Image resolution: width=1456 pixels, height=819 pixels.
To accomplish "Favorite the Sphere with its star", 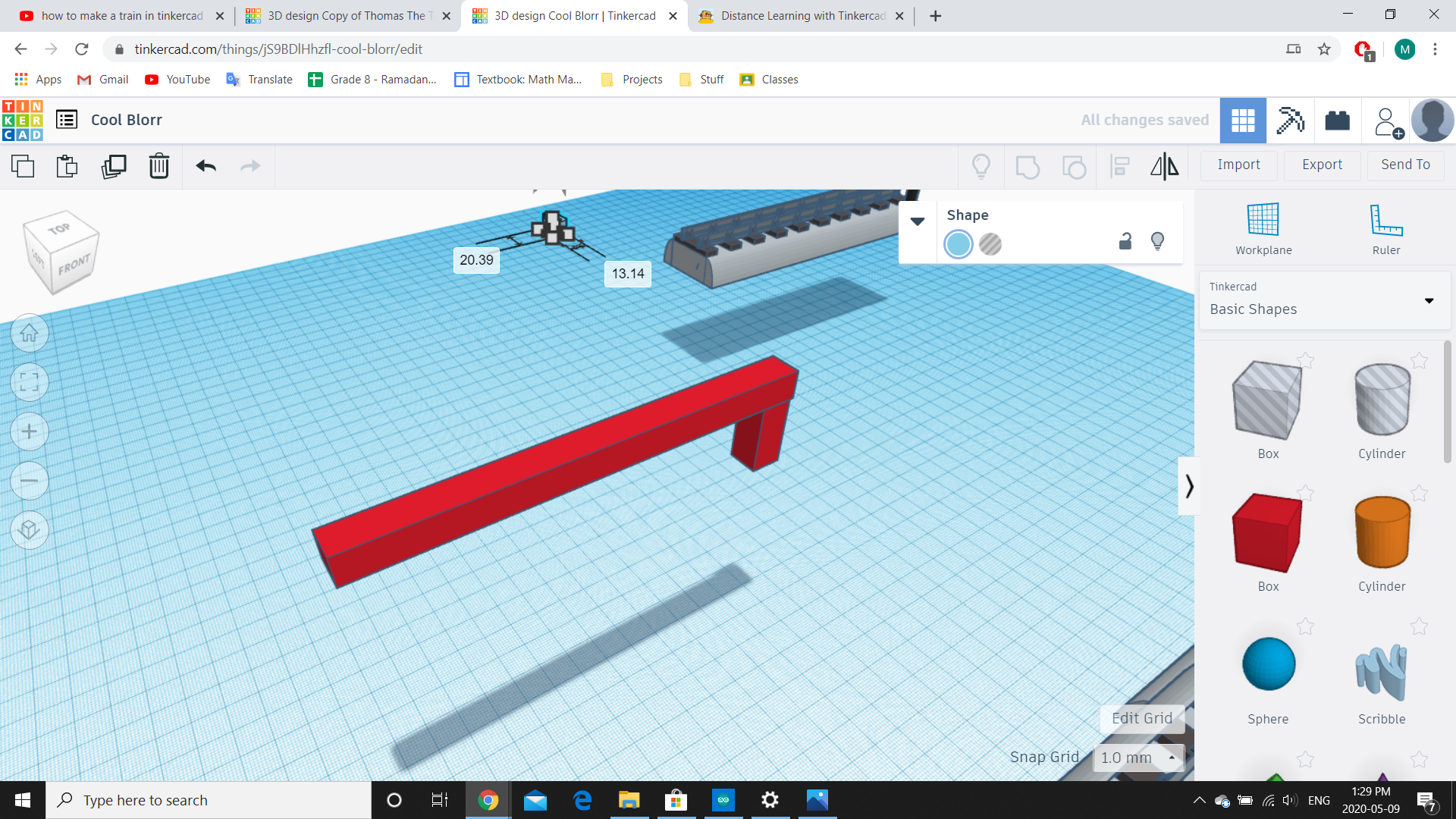I will tap(1305, 626).
